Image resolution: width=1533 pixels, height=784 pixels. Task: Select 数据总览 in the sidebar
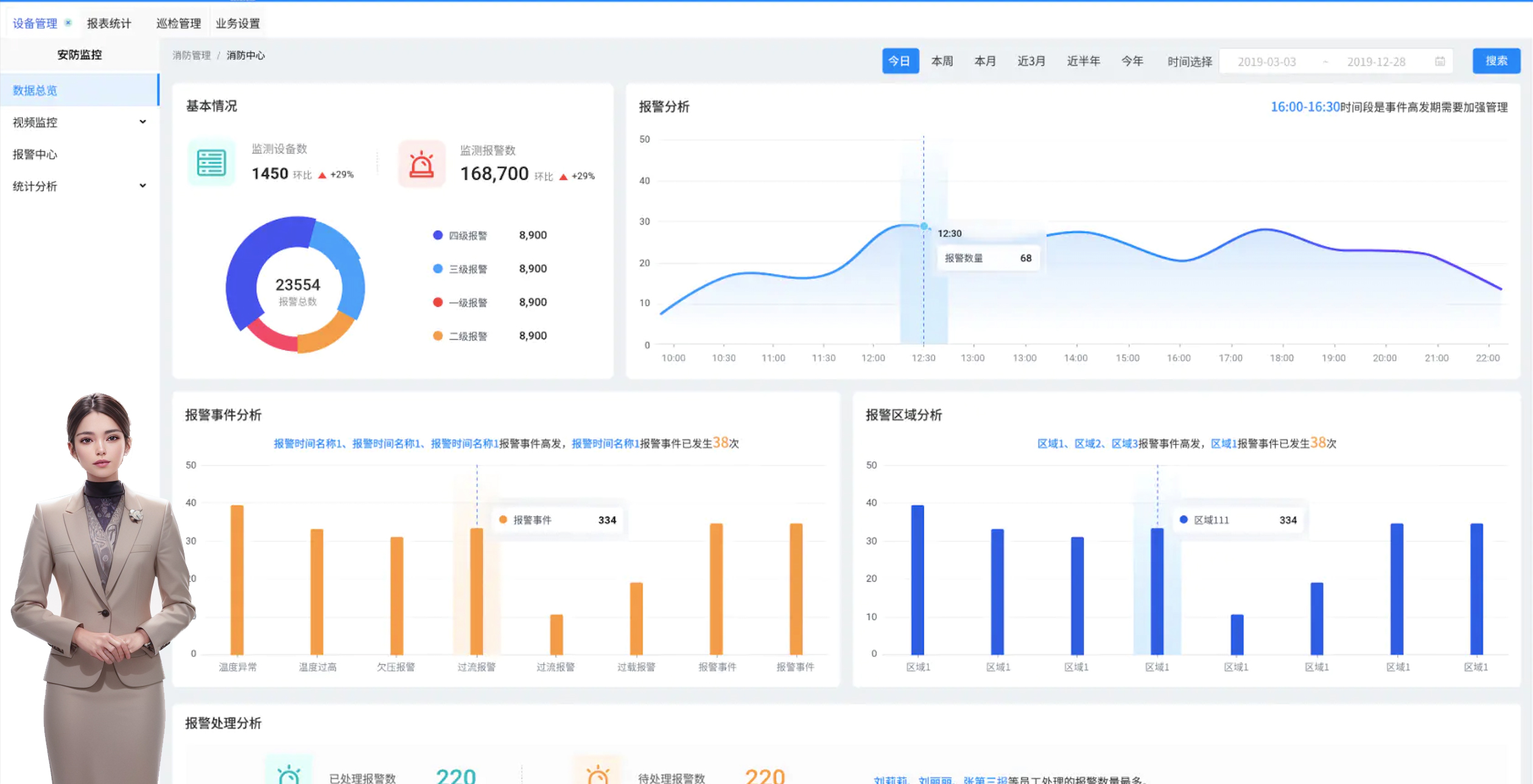[79, 90]
